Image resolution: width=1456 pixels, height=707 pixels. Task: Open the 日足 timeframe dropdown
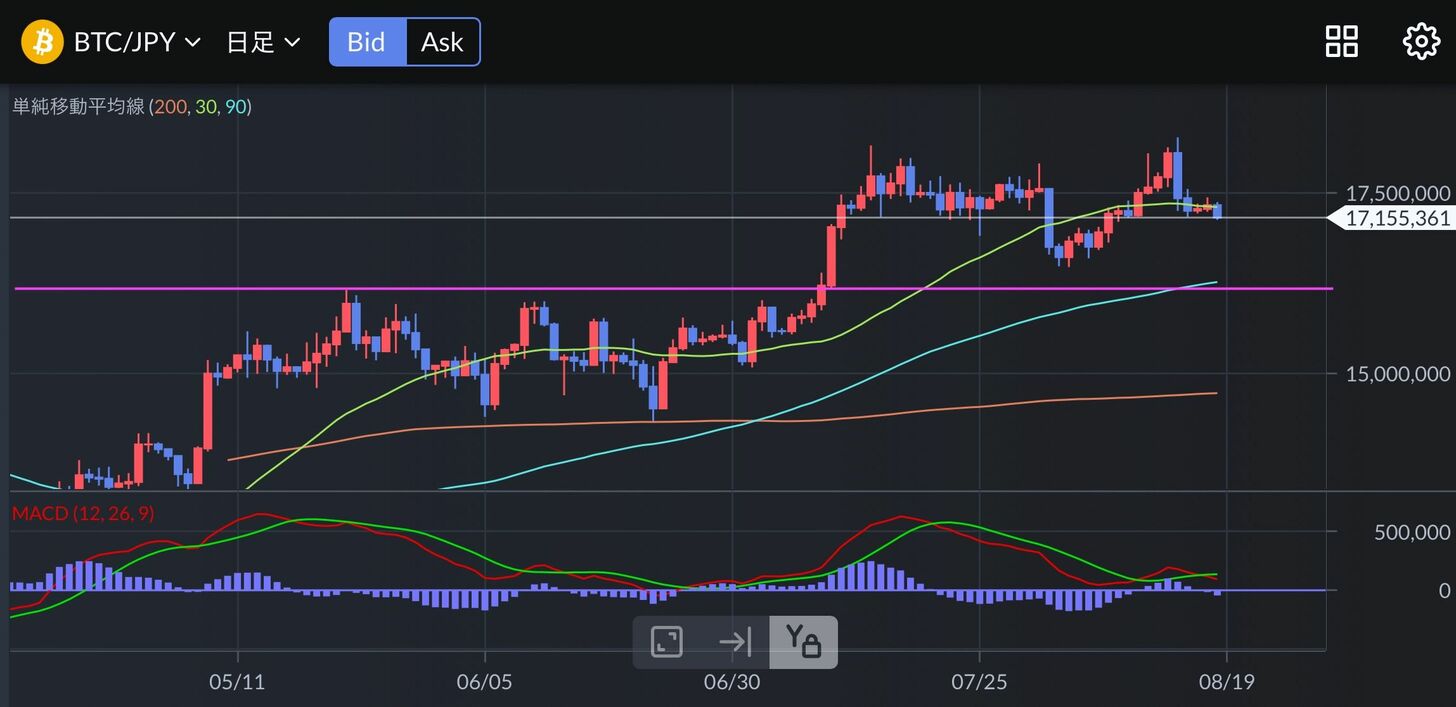coord(263,42)
